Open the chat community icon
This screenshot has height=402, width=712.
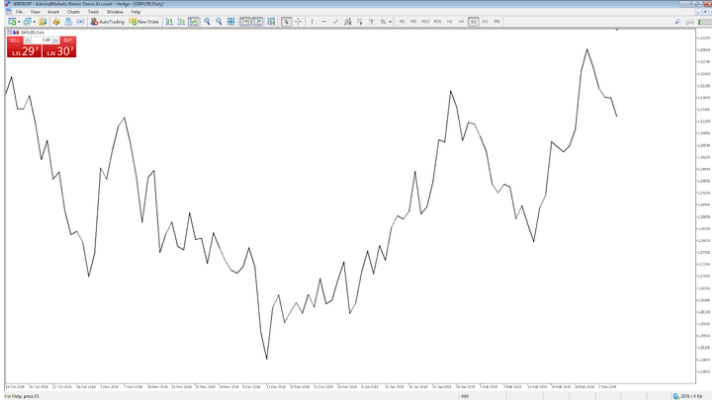tap(690, 22)
